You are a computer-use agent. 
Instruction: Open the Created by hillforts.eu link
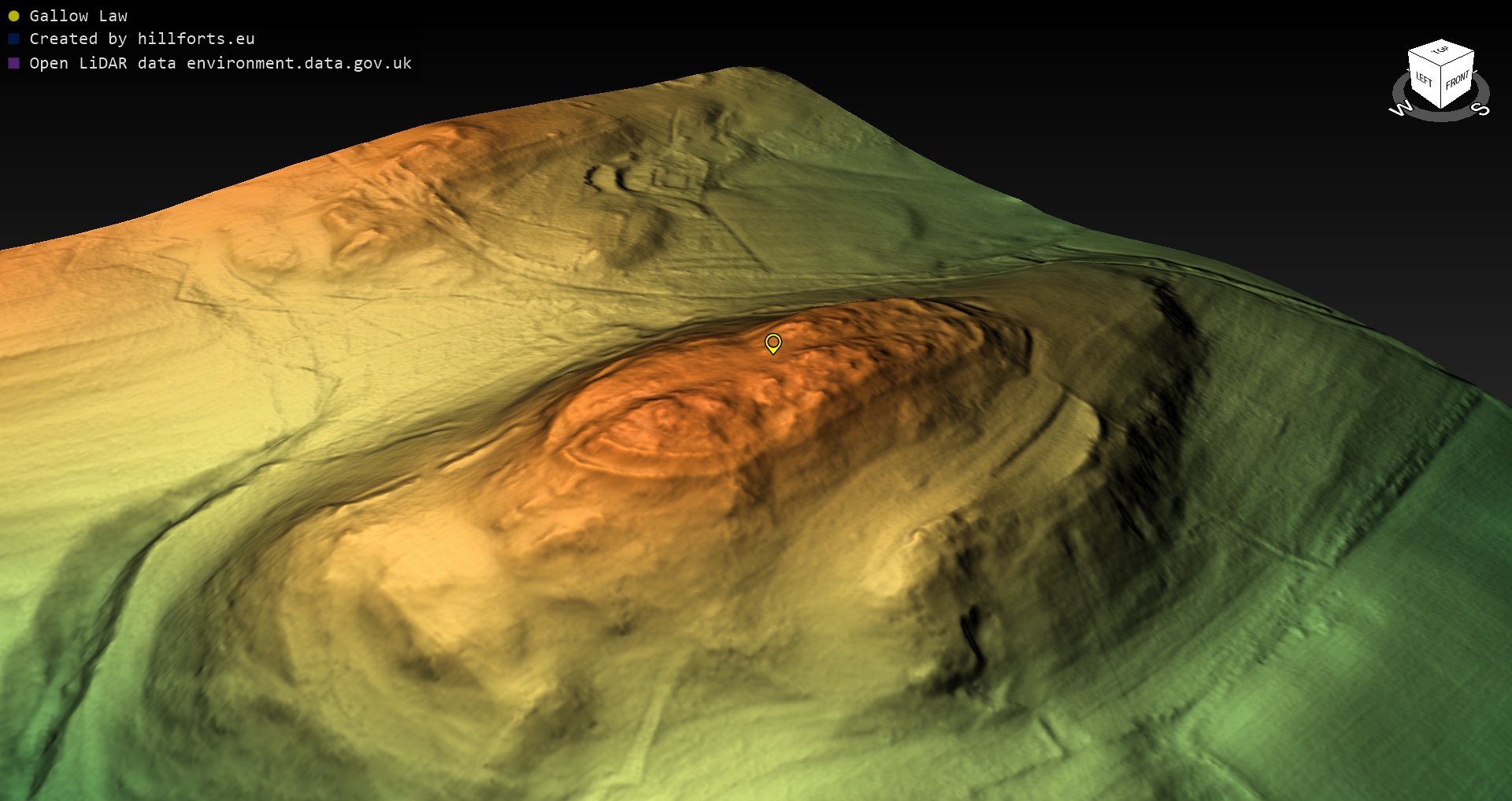pyautogui.click(x=142, y=39)
